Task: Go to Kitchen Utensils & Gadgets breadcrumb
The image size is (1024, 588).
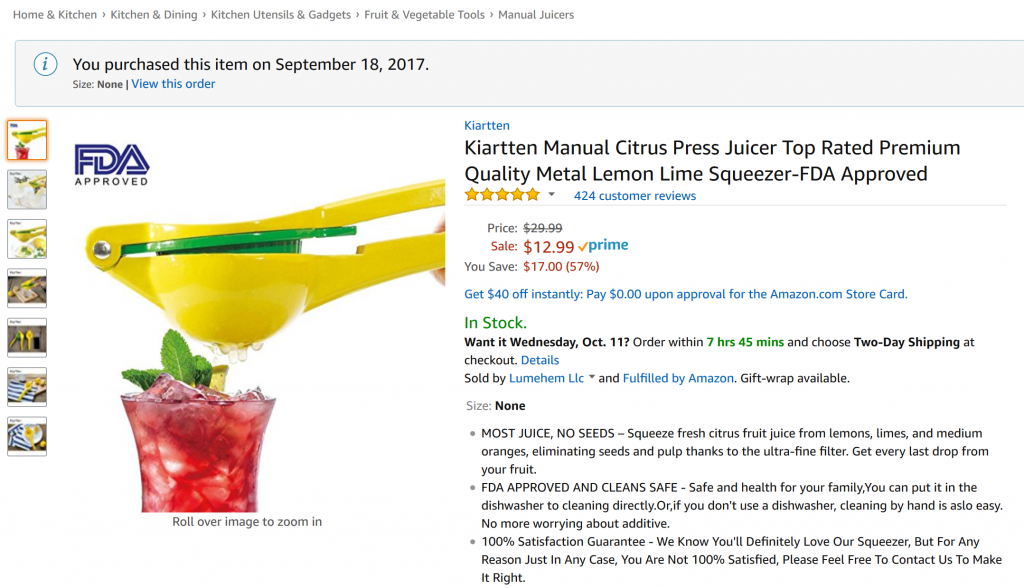Action: pyautogui.click(x=281, y=14)
